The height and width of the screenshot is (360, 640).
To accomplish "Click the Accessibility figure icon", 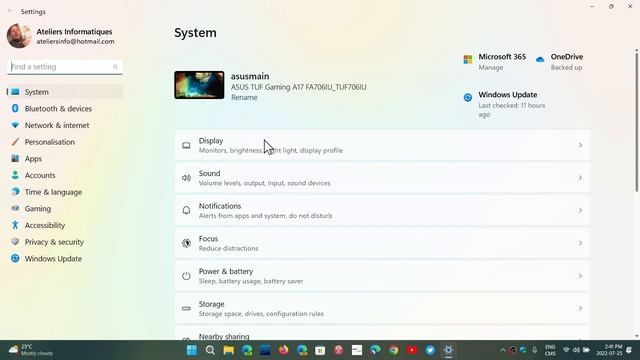I will pos(15,225).
